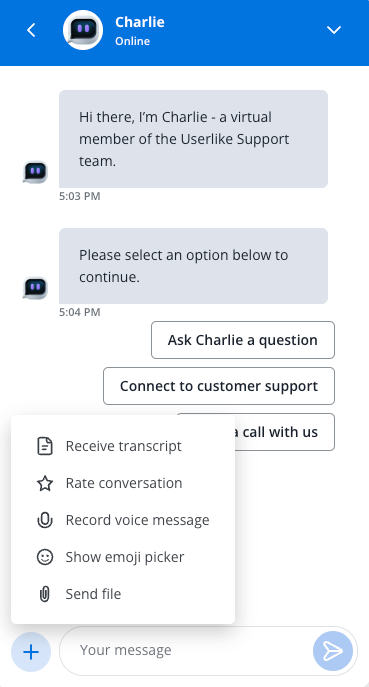The image size is (369, 687).
Task: Click the partially hidden call with us button
Action: coord(285,432)
